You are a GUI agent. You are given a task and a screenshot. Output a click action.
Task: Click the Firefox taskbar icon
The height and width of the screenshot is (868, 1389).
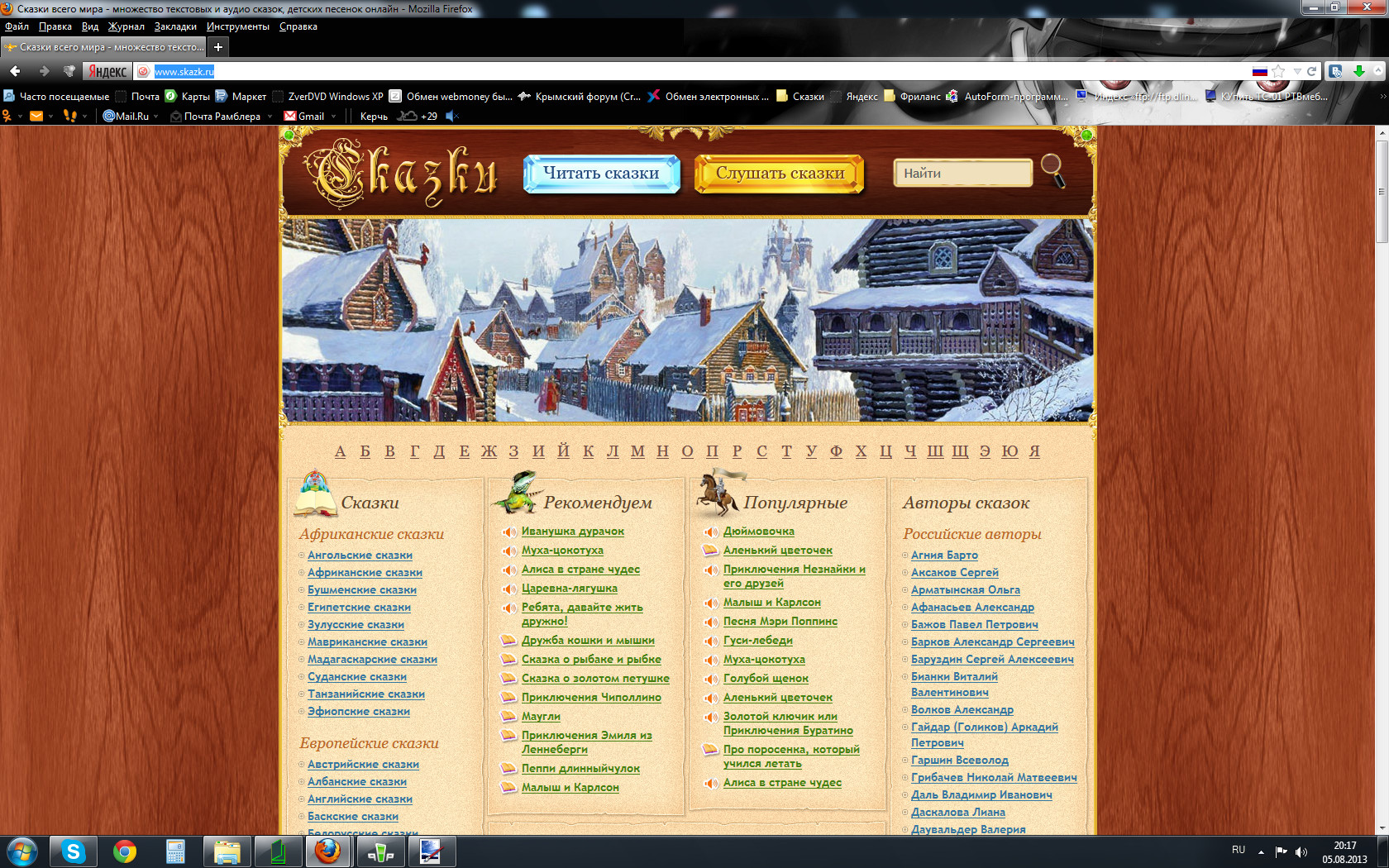coord(328,851)
